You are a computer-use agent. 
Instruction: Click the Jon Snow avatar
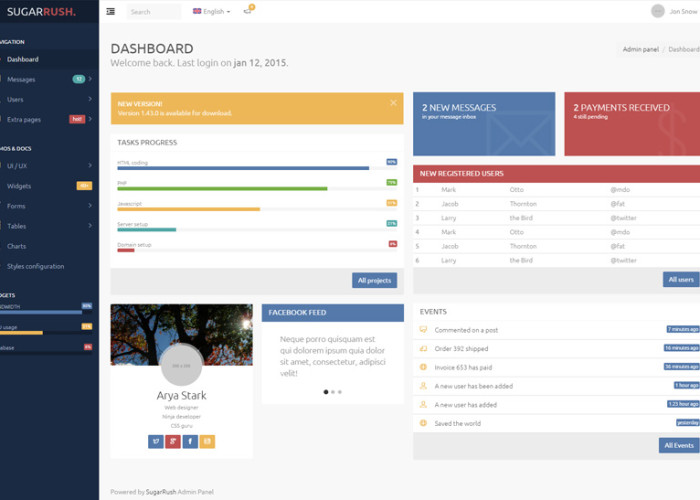coord(658,11)
